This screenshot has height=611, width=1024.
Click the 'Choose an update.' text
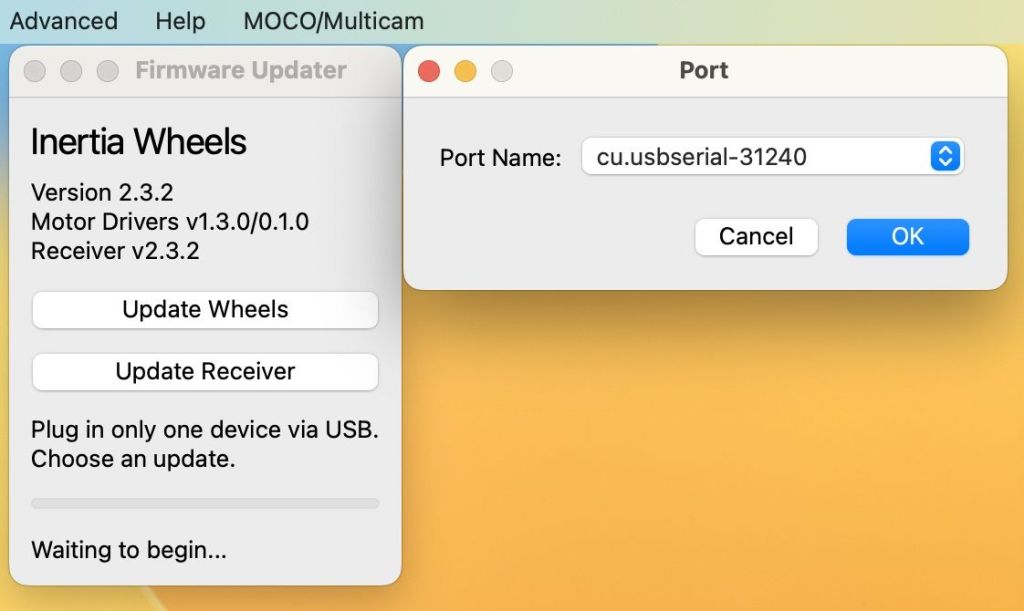tap(133, 460)
